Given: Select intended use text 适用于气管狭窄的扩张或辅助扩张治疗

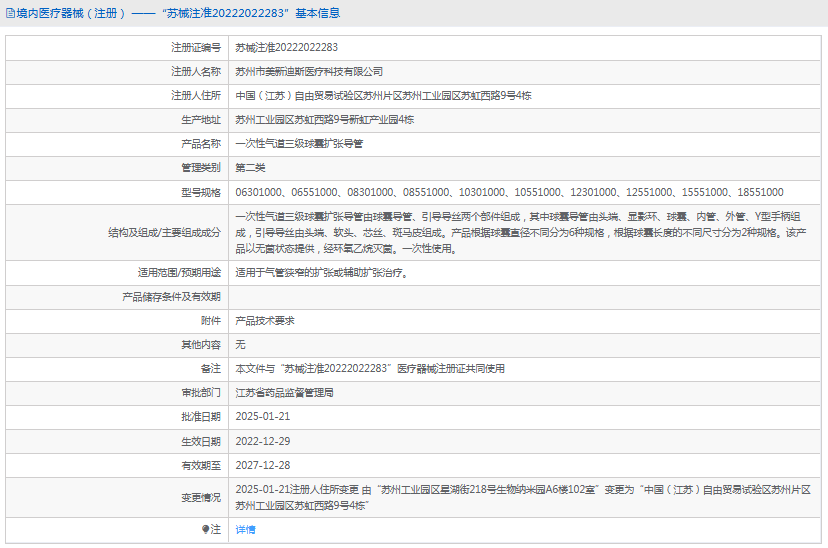Looking at the screenshot, I should click(x=322, y=273).
